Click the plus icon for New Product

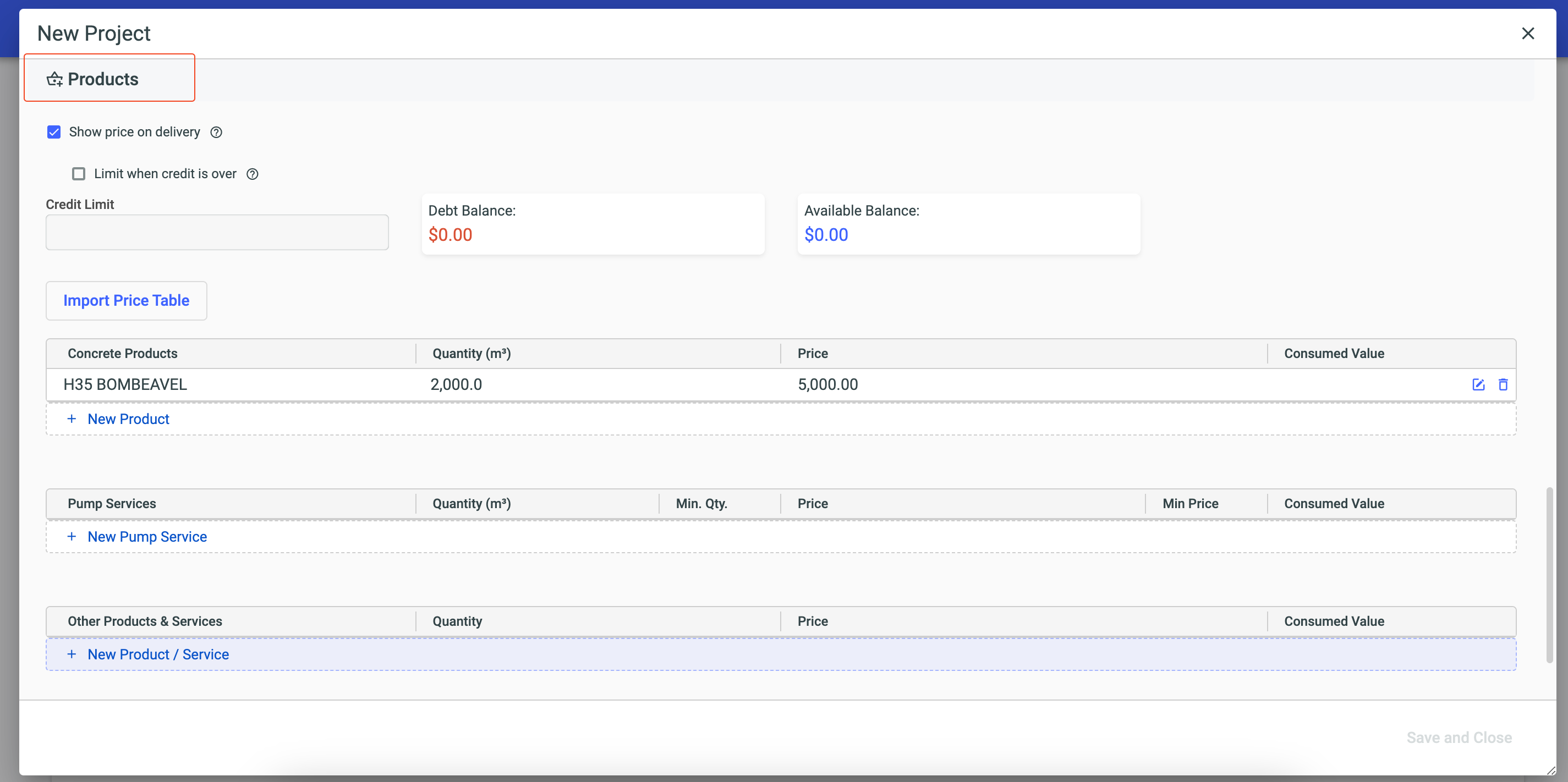[72, 418]
